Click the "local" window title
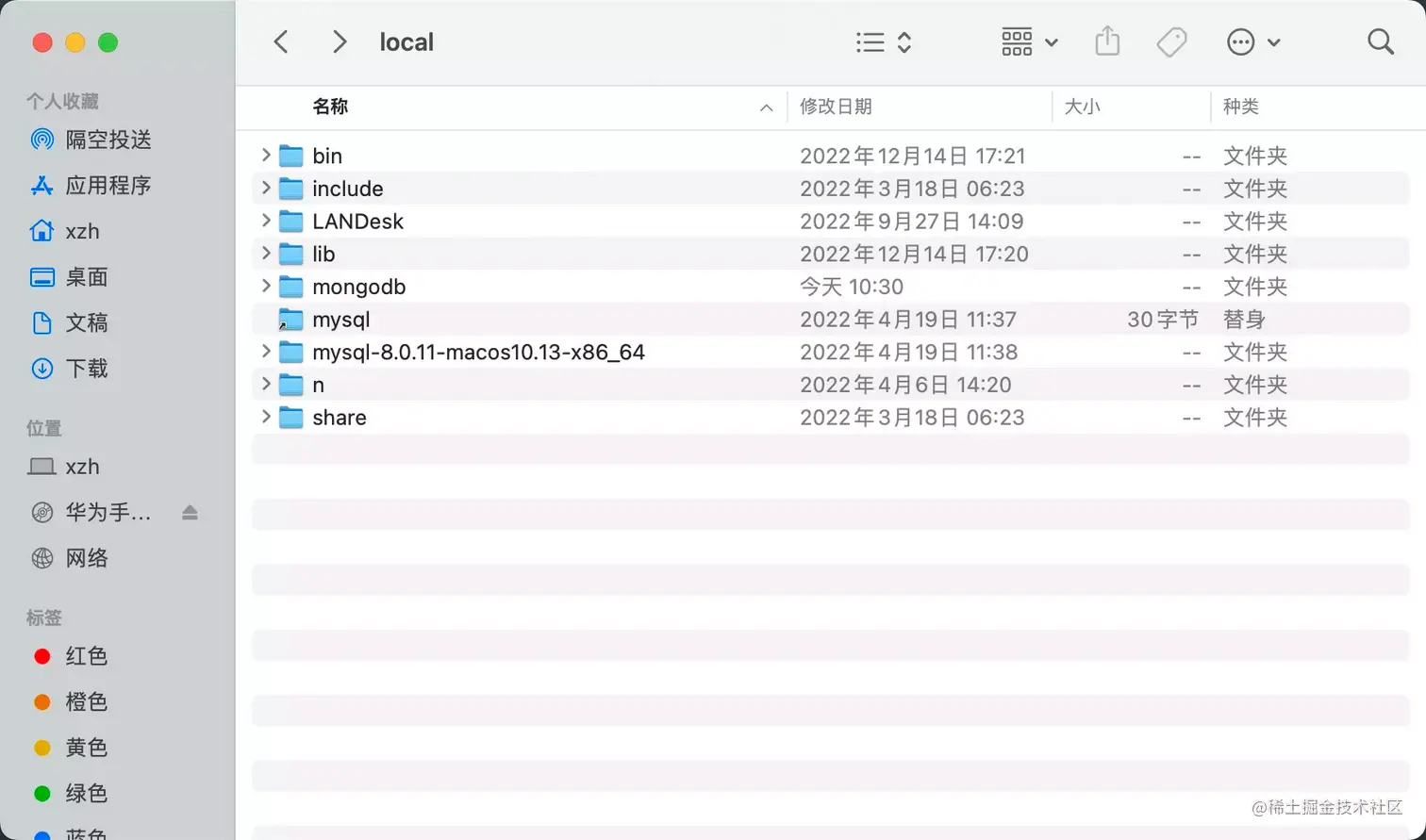Image resolution: width=1426 pixels, height=840 pixels. click(x=406, y=42)
